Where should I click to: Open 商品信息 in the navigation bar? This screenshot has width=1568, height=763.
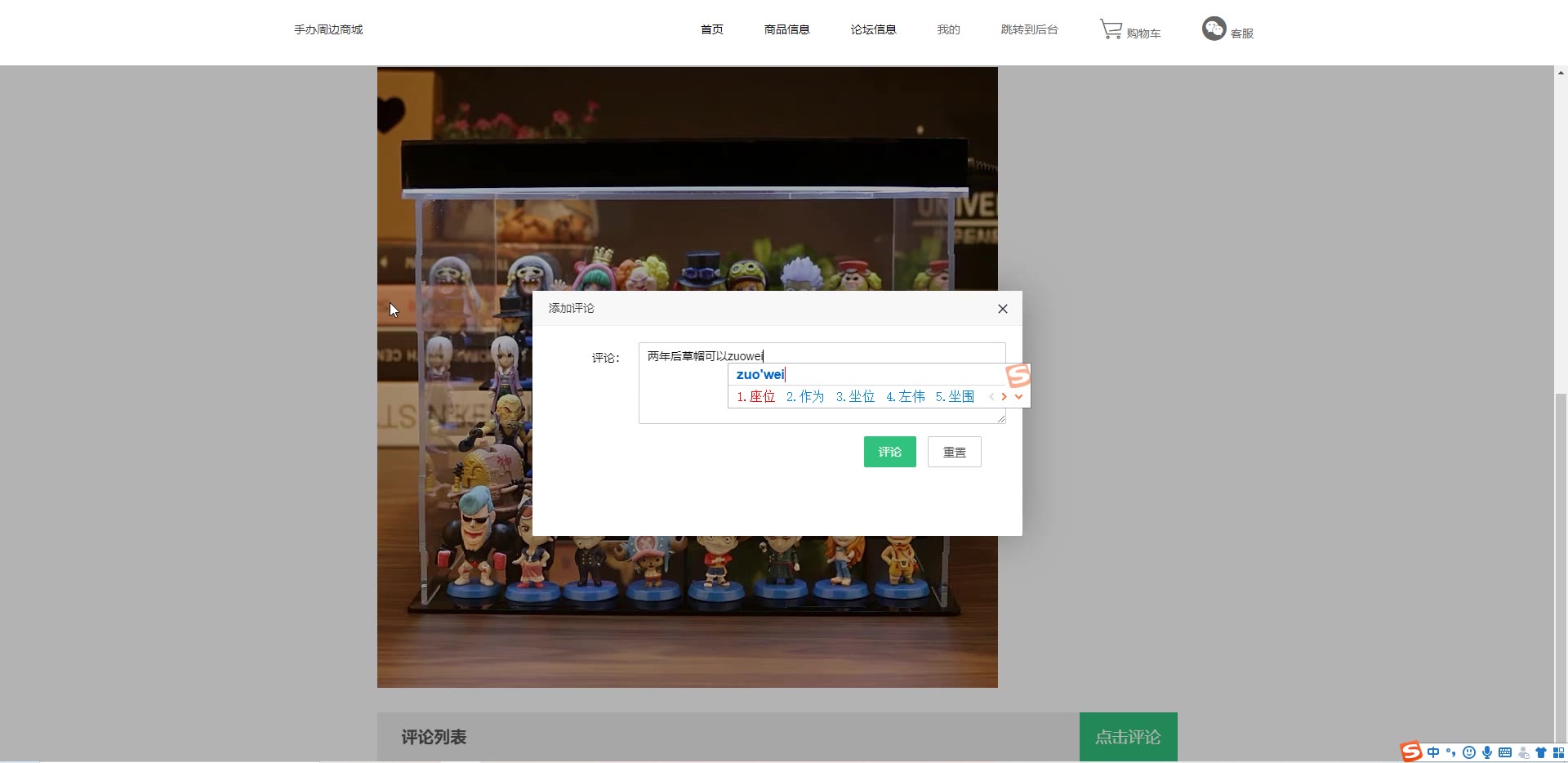click(x=787, y=29)
